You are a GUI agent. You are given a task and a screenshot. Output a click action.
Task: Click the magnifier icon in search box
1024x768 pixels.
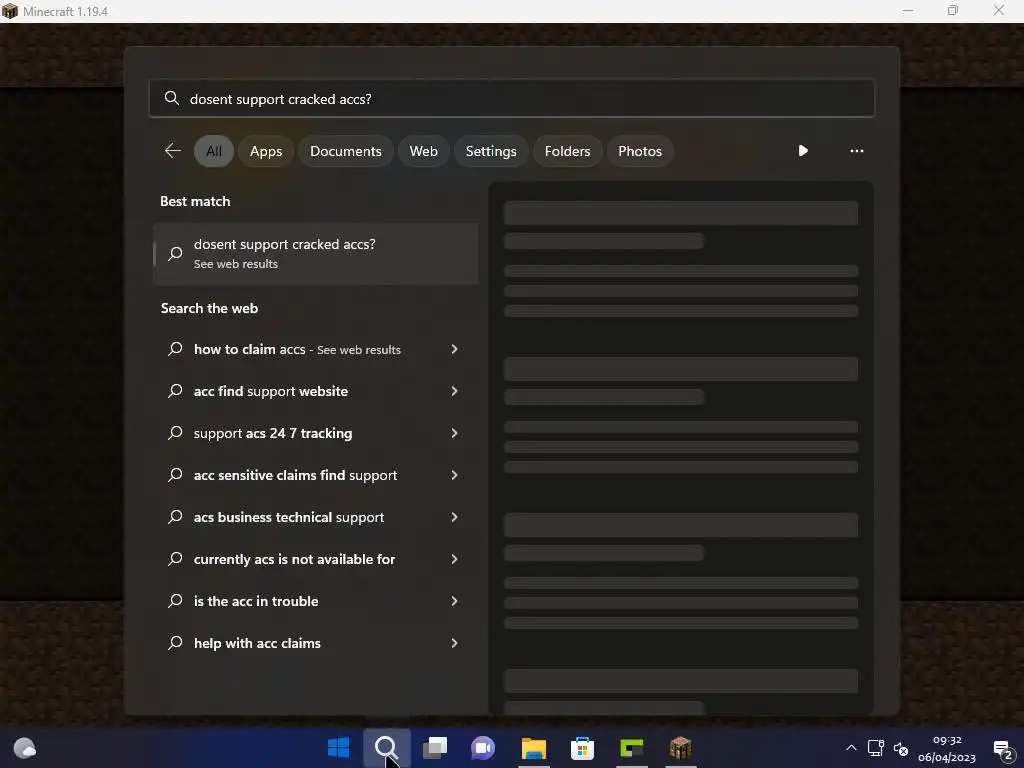[x=172, y=98]
